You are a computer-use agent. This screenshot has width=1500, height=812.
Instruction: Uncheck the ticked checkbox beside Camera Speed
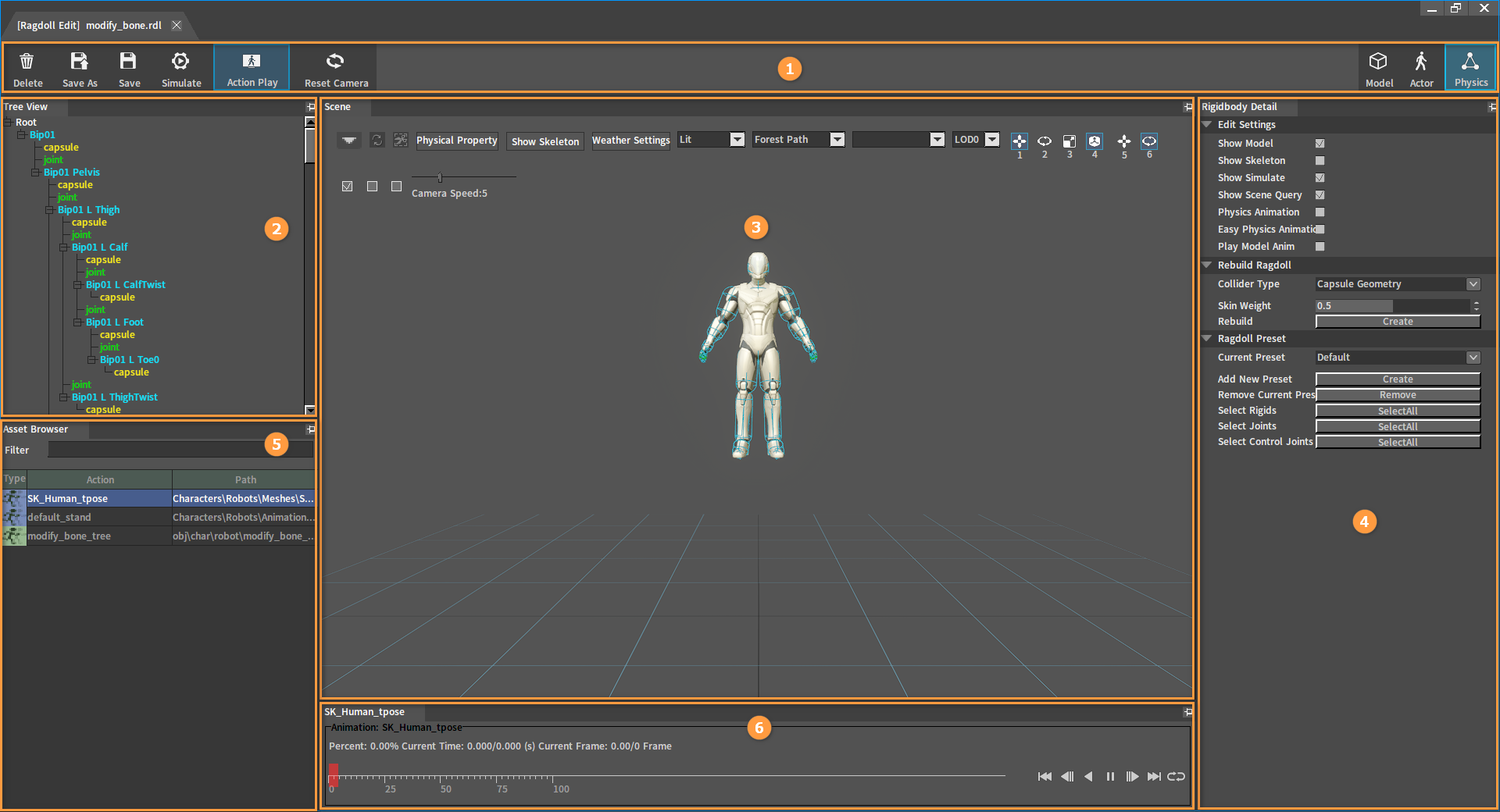click(x=348, y=187)
